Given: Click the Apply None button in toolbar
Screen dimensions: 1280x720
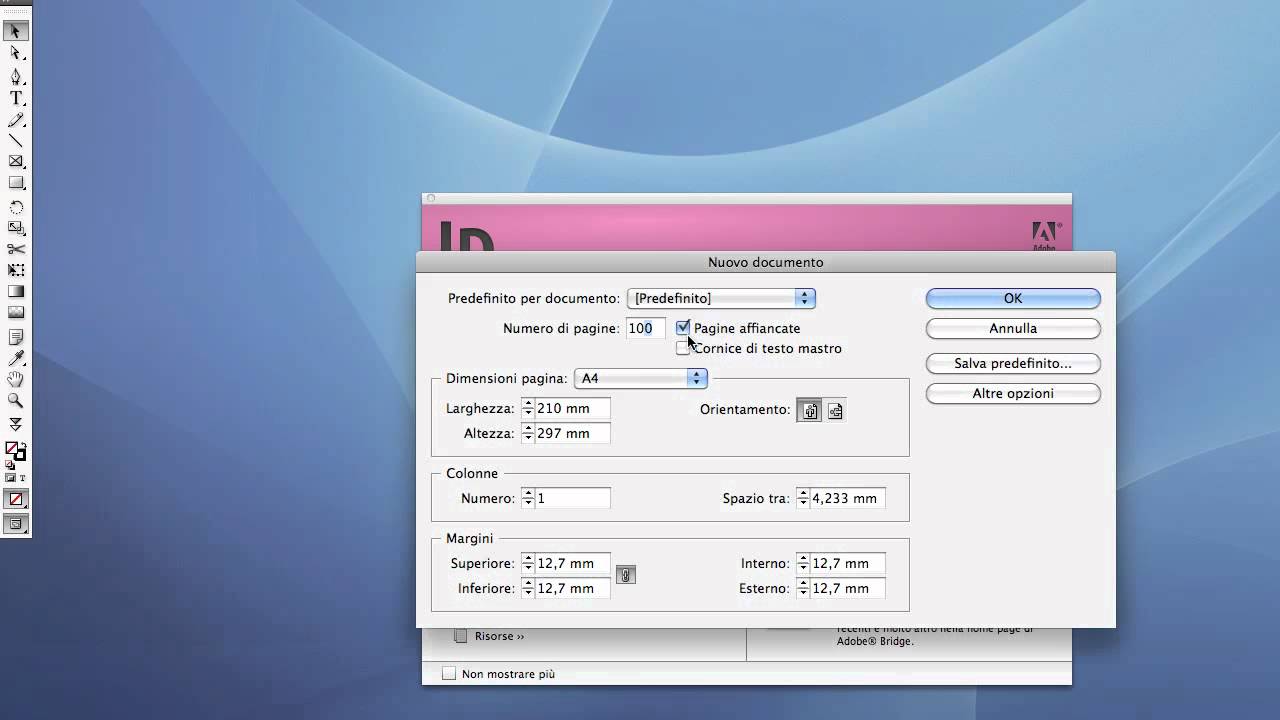Looking at the screenshot, I should [x=16, y=499].
